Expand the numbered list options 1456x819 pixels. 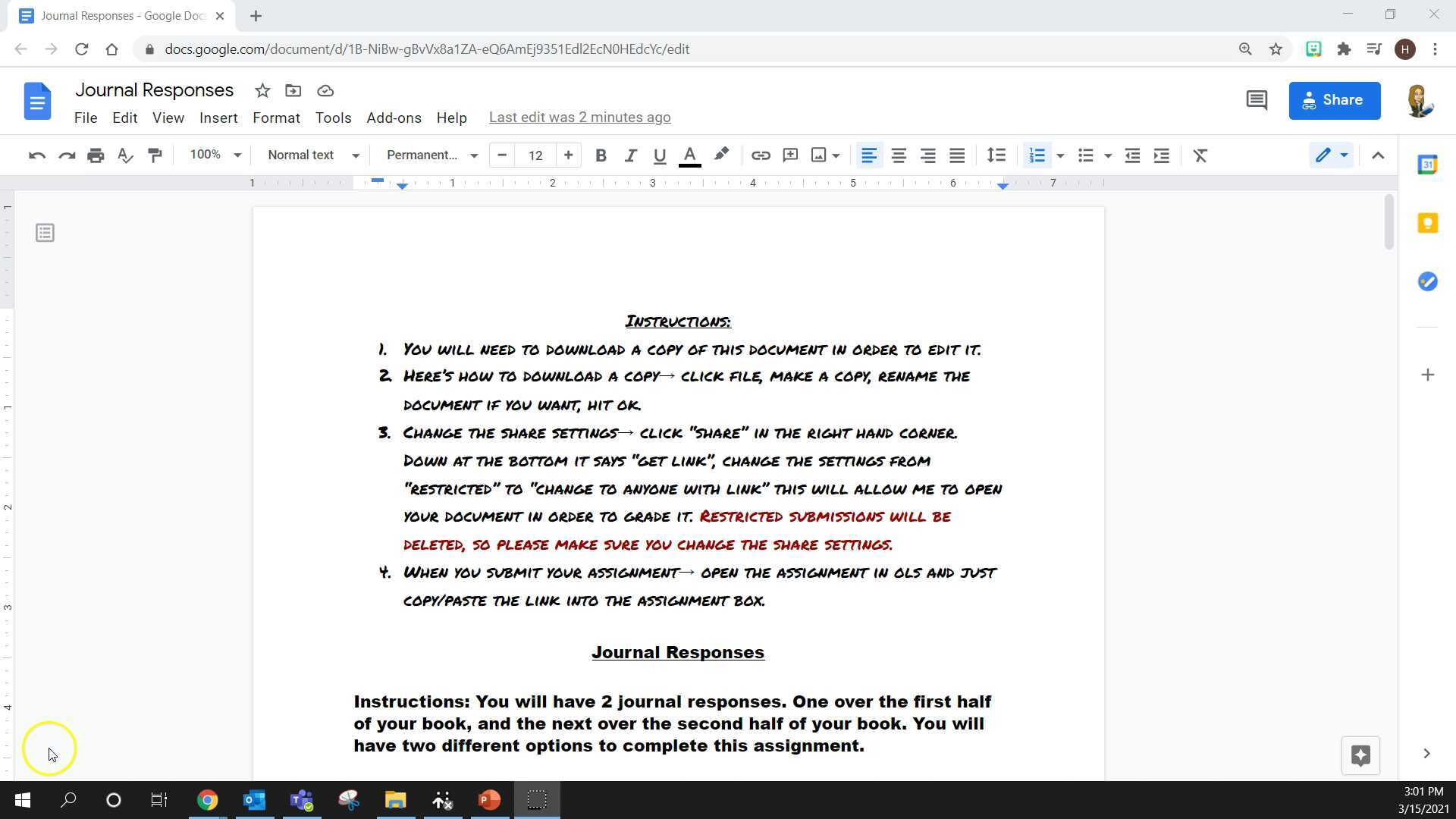[1060, 155]
